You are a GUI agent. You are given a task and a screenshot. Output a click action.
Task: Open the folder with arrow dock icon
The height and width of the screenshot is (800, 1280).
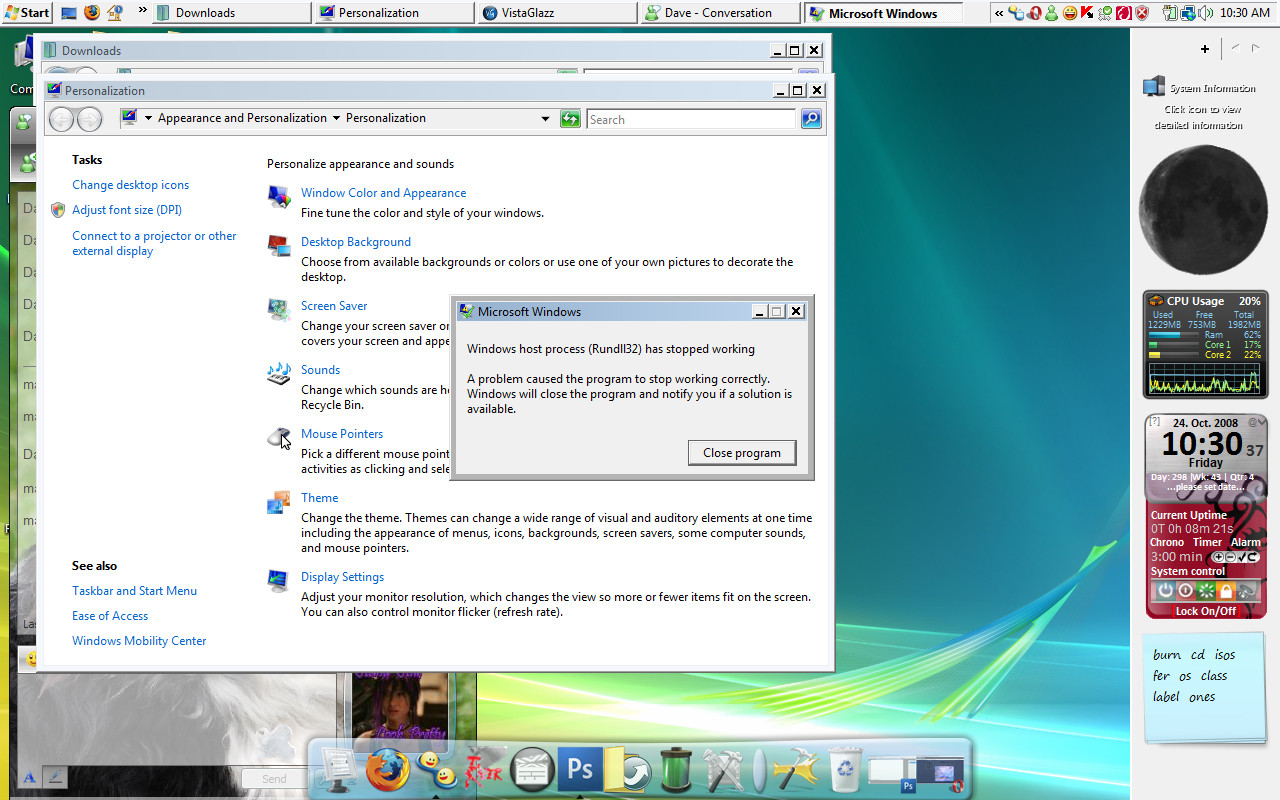[628, 770]
